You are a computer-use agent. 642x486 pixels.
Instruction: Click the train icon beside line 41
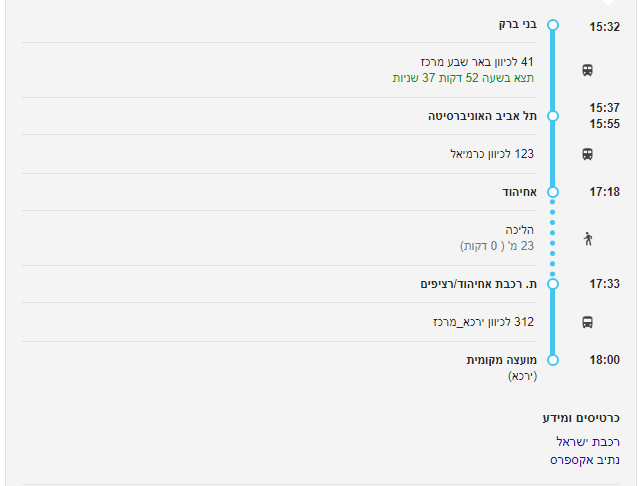point(587,70)
